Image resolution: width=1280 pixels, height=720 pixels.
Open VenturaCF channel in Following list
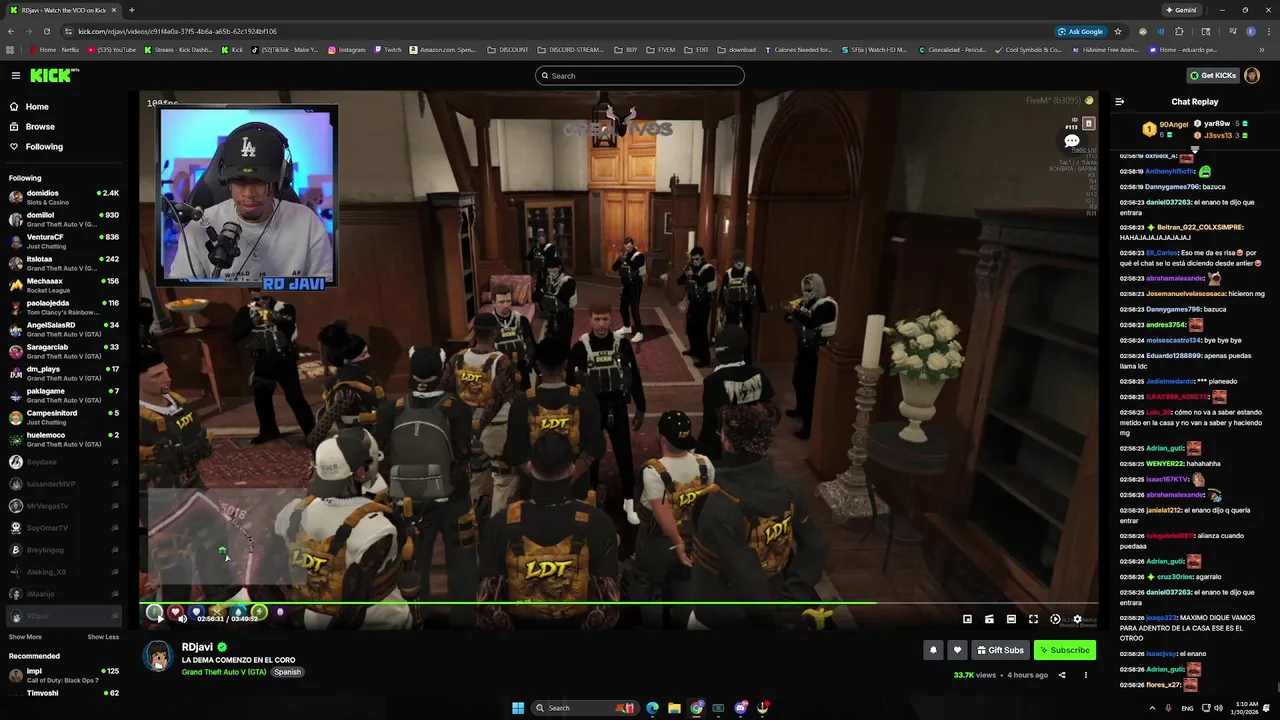point(64,241)
